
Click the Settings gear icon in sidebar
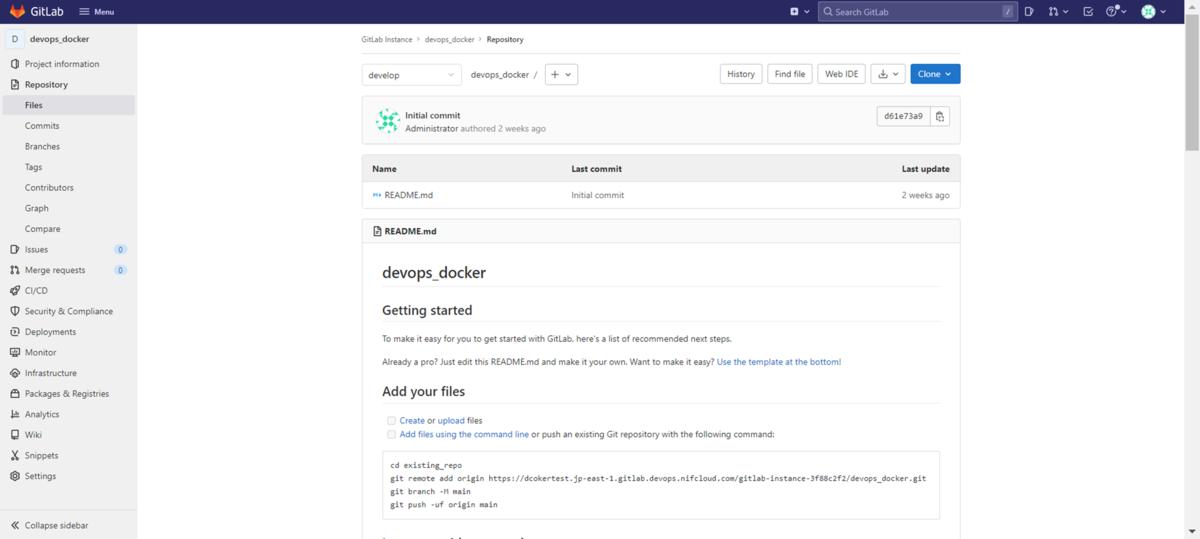point(15,476)
